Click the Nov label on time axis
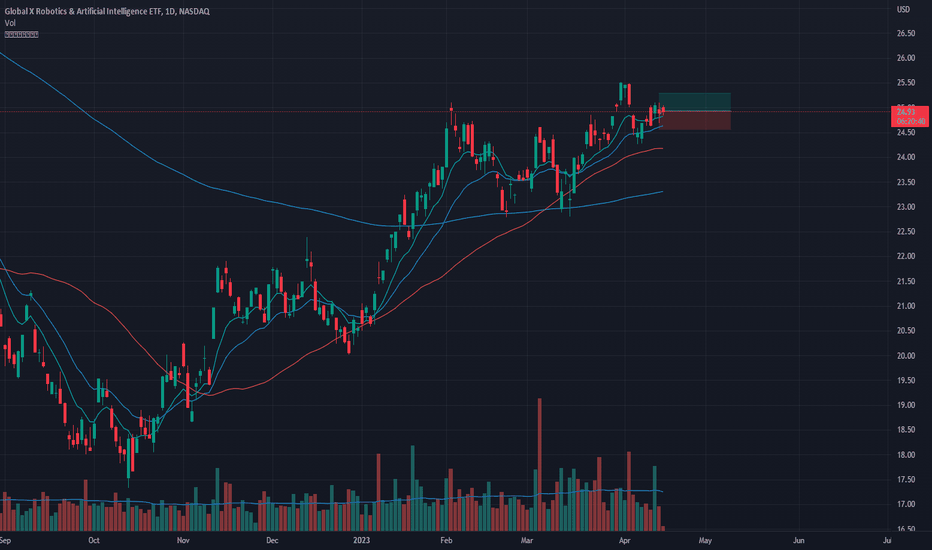Image resolution: width=932 pixels, height=550 pixels. click(183, 540)
